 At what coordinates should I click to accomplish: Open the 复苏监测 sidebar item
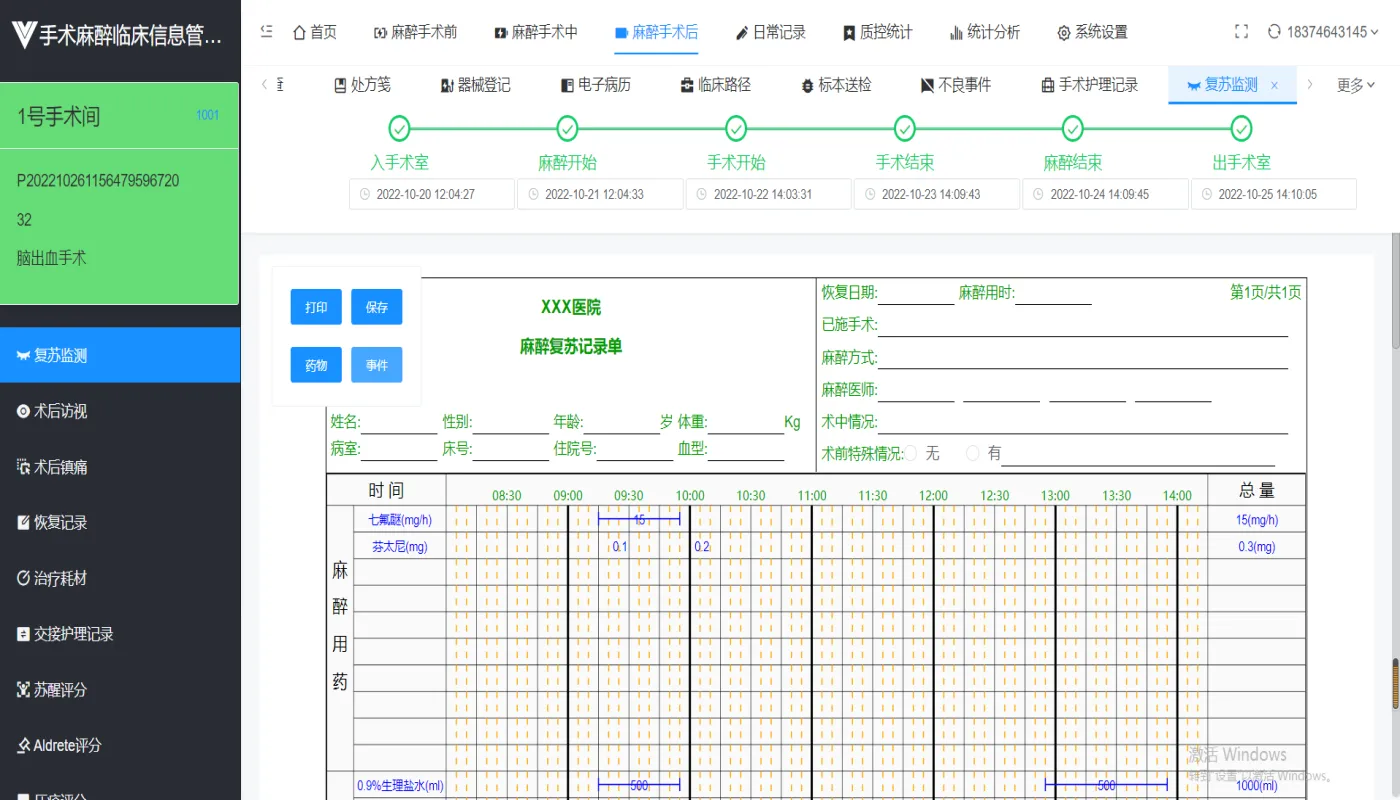pos(120,355)
